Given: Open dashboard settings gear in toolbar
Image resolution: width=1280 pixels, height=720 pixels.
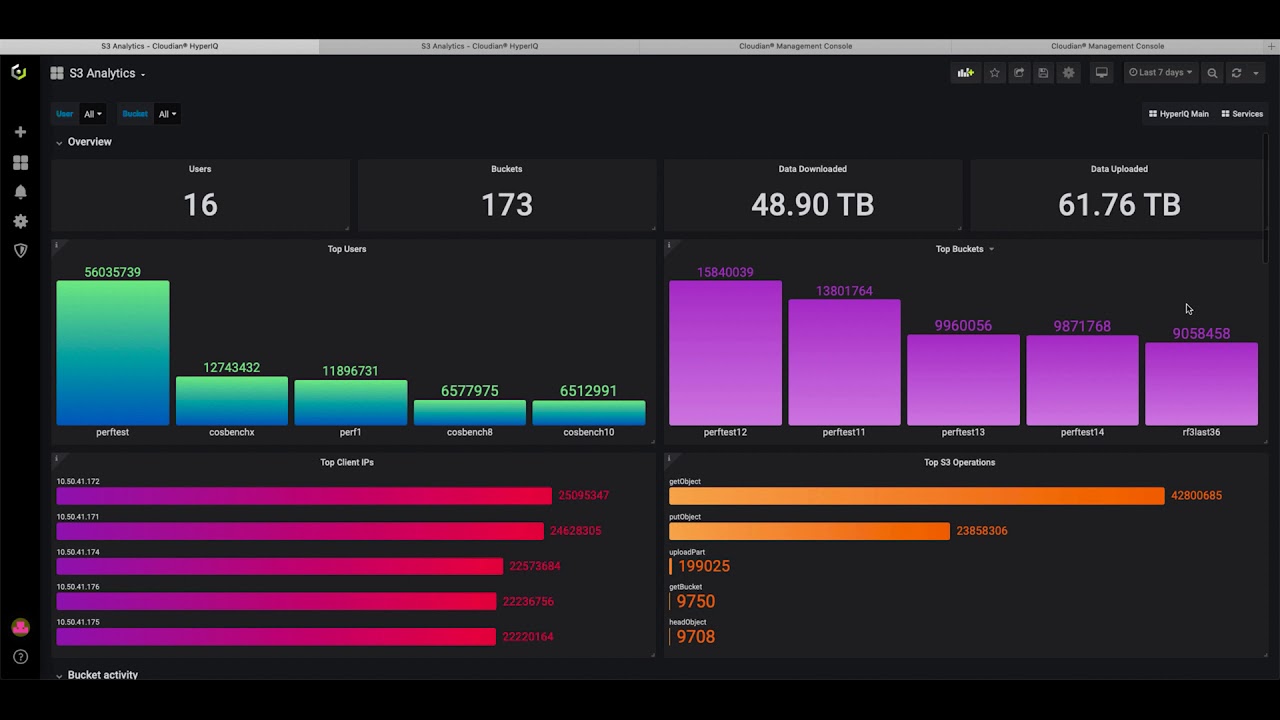Looking at the screenshot, I should click(x=1068, y=73).
